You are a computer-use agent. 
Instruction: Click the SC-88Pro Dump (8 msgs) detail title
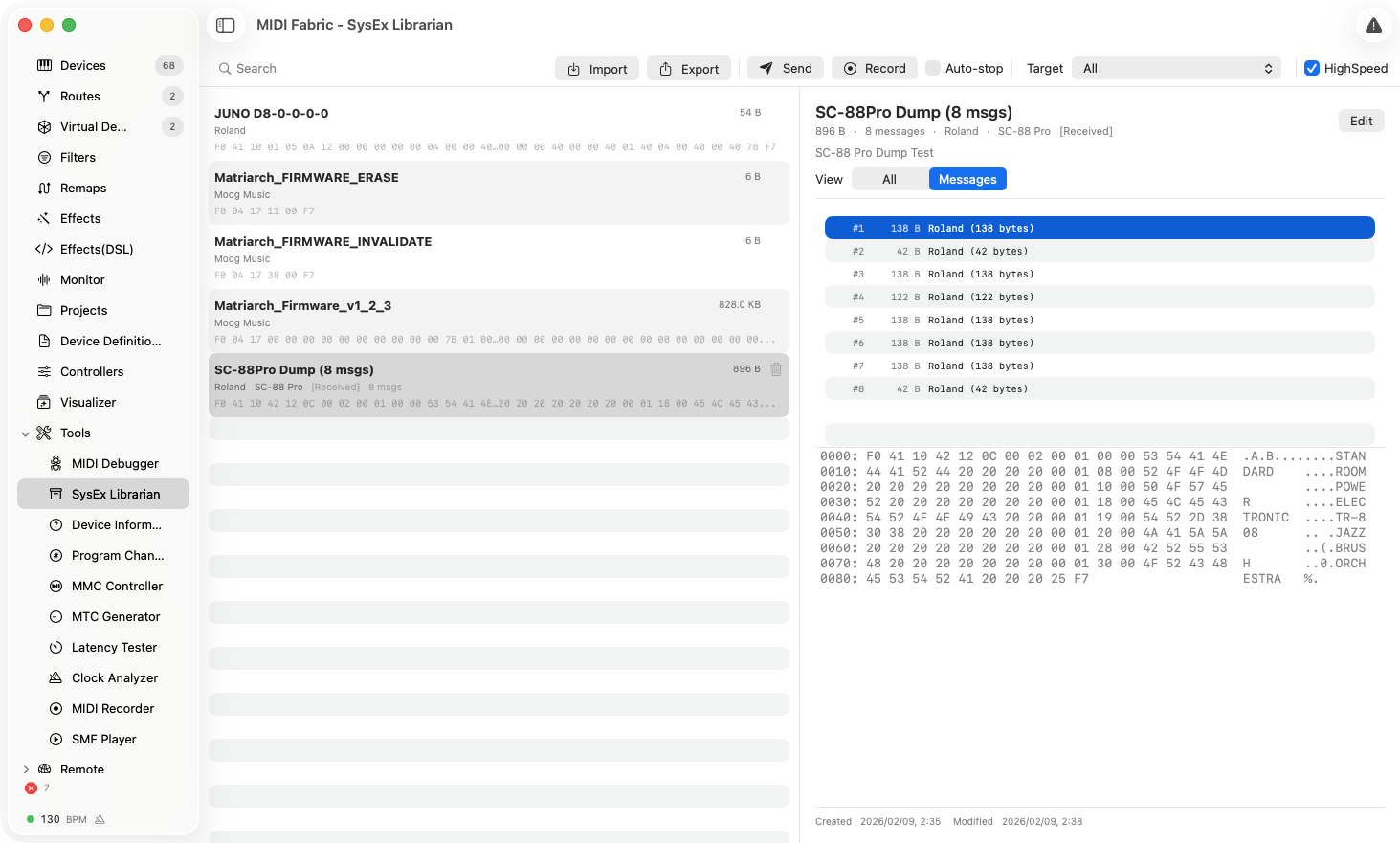(x=914, y=112)
